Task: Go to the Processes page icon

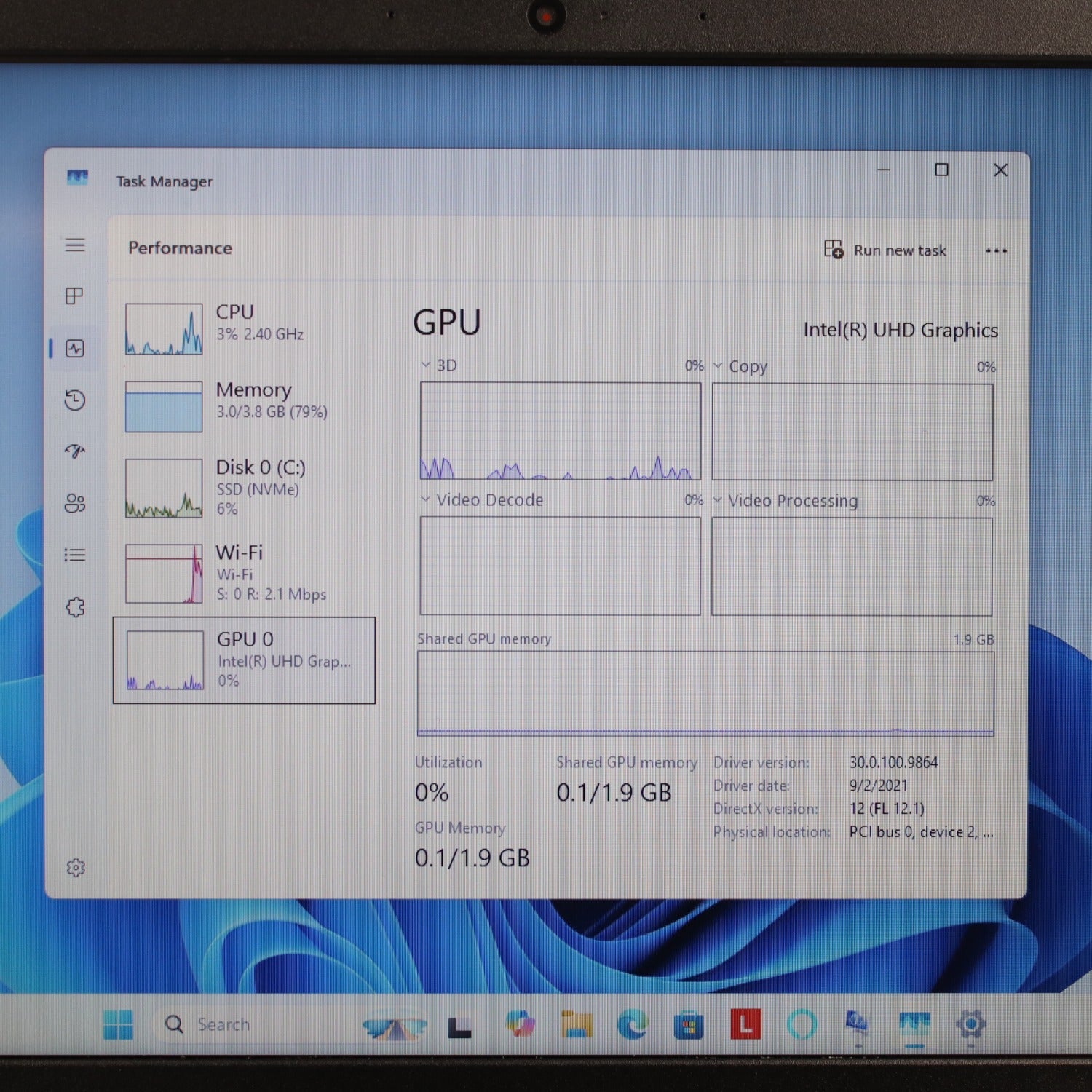Action: (74, 296)
